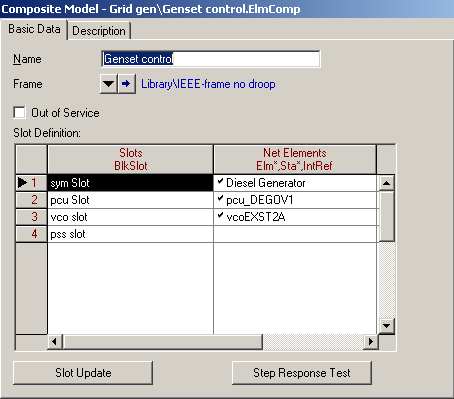
Task: Select row header number 2
Action: (31, 200)
